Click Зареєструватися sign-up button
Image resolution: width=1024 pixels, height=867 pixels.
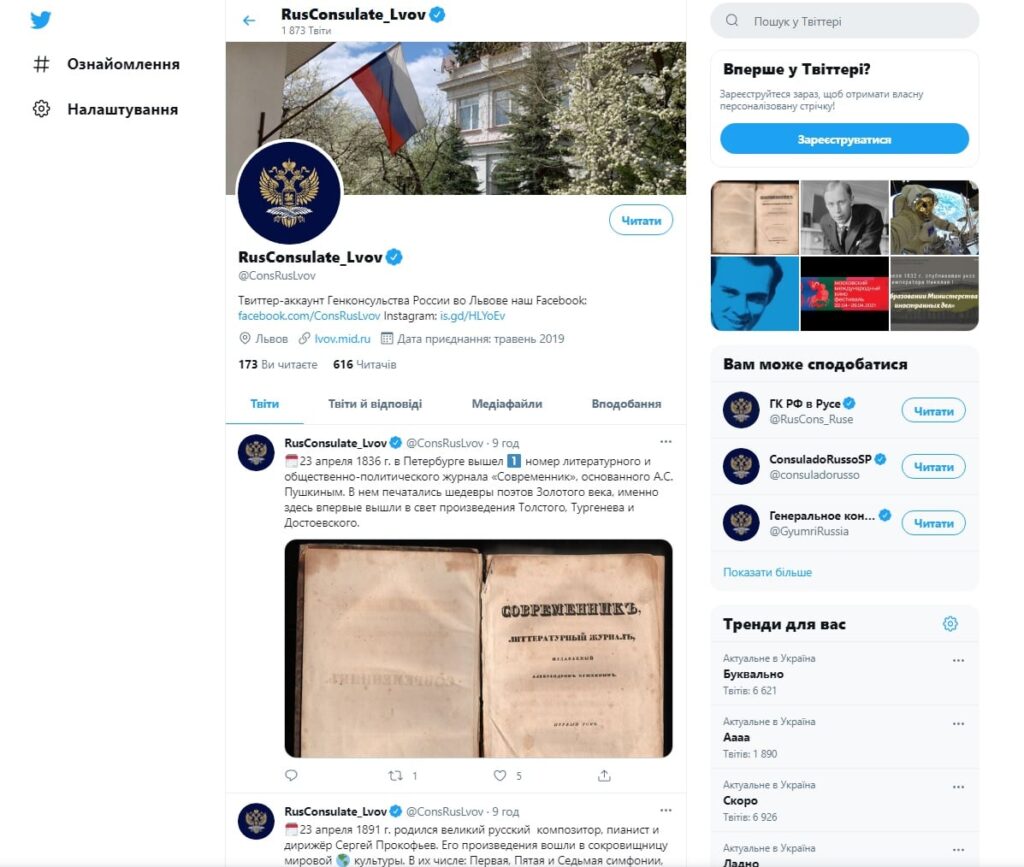[844, 139]
